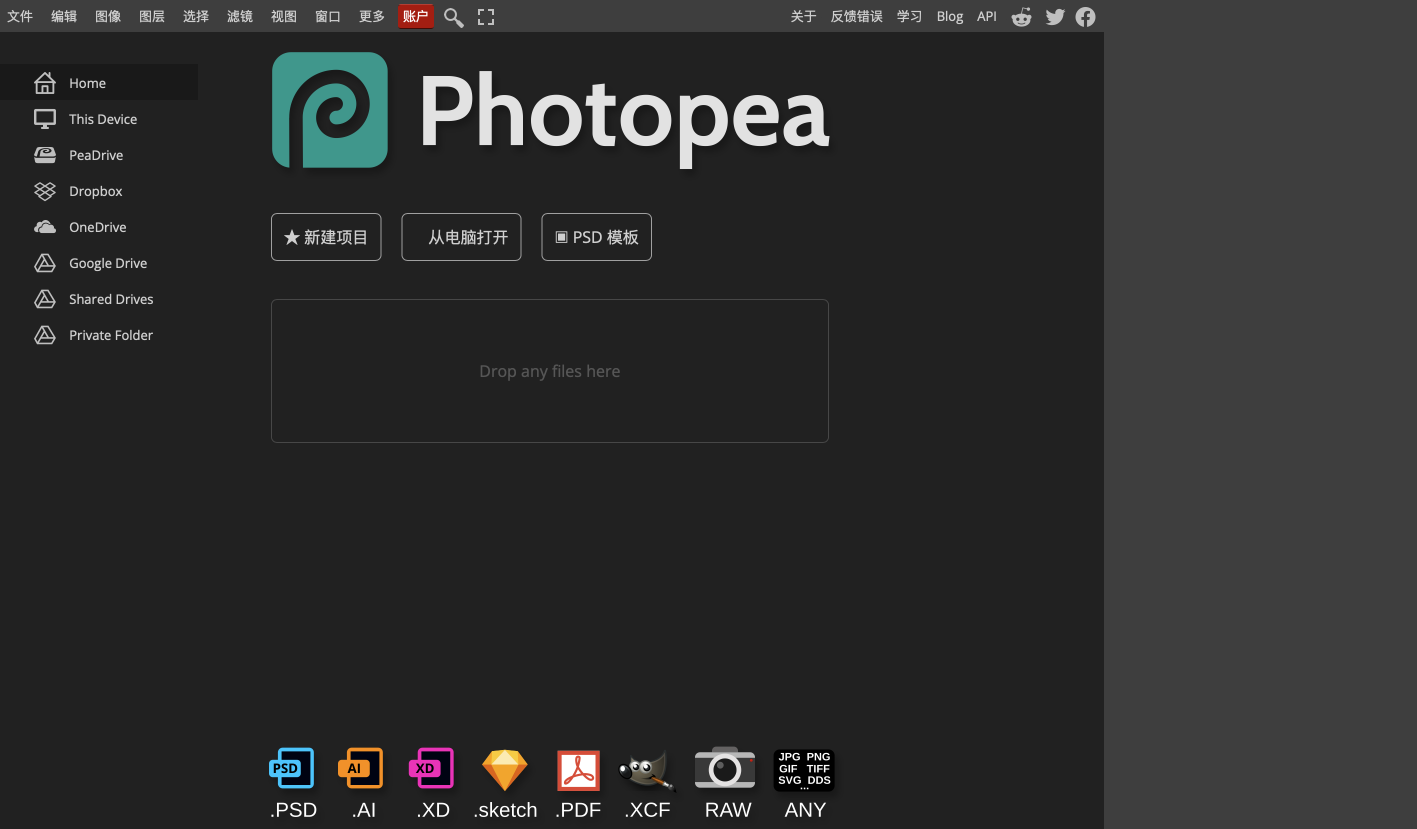This screenshot has height=829, width=1417.
Task: Click the 从电脑打开 button
Action: click(461, 237)
